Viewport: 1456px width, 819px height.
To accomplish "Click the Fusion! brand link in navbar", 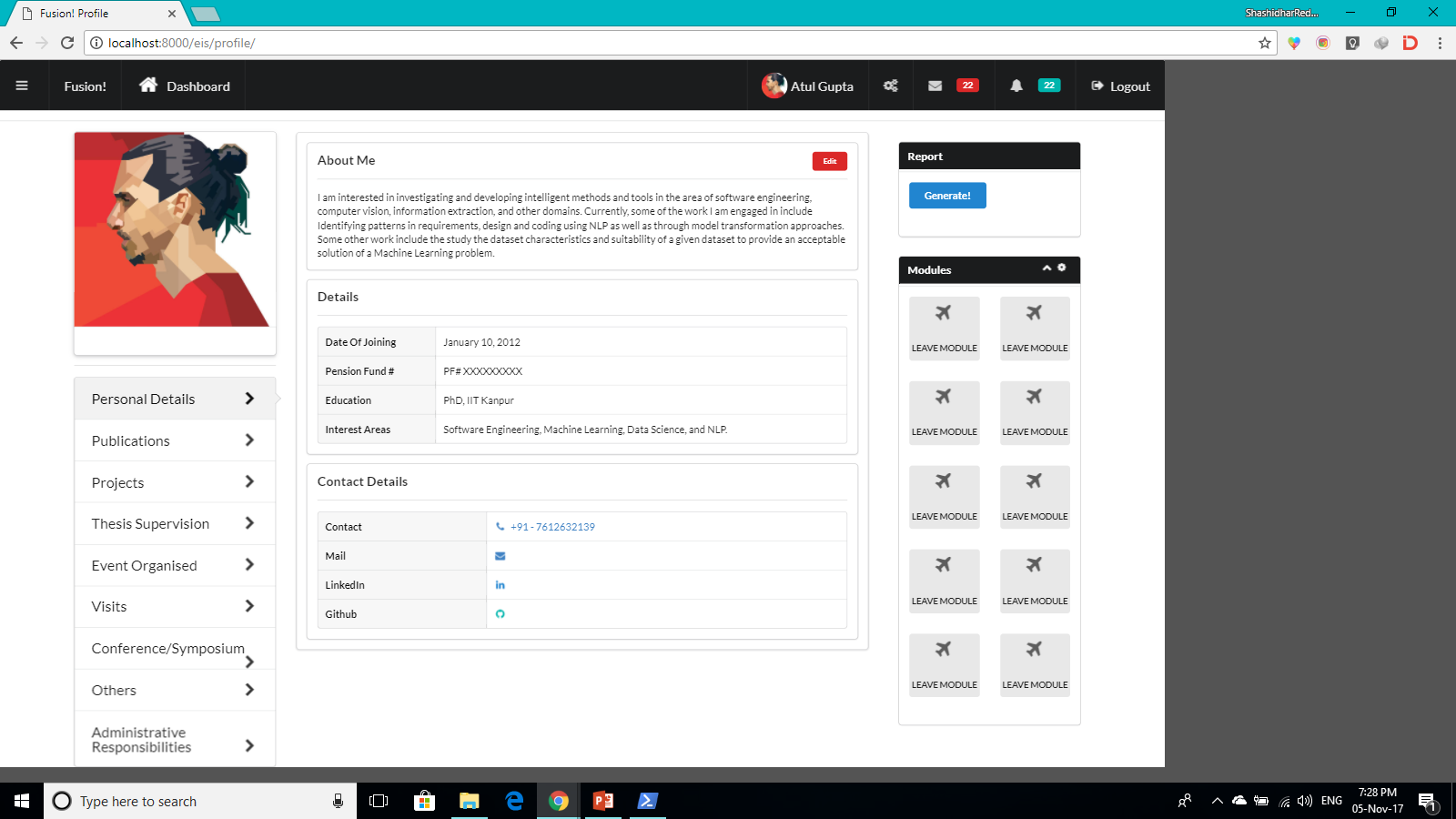I will tap(85, 86).
